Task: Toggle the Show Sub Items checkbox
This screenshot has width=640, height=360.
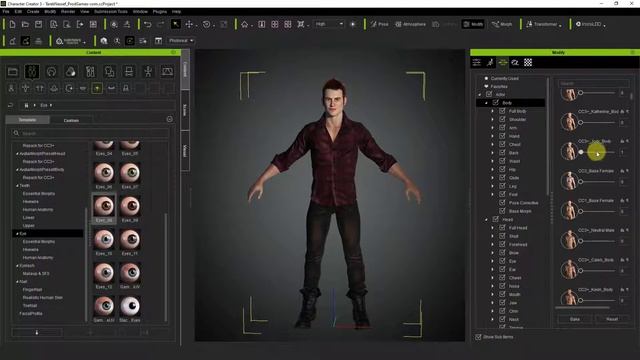Action: coord(478,337)
